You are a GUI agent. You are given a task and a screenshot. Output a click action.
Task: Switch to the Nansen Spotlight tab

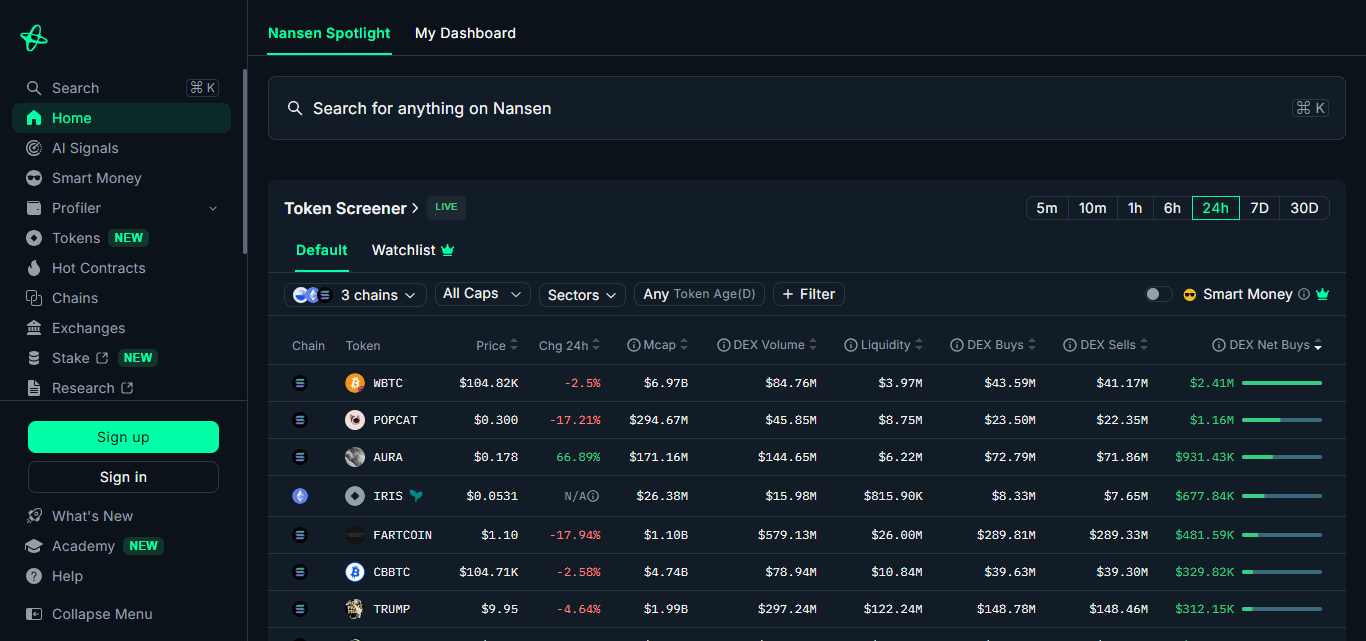tap(329, 33)
